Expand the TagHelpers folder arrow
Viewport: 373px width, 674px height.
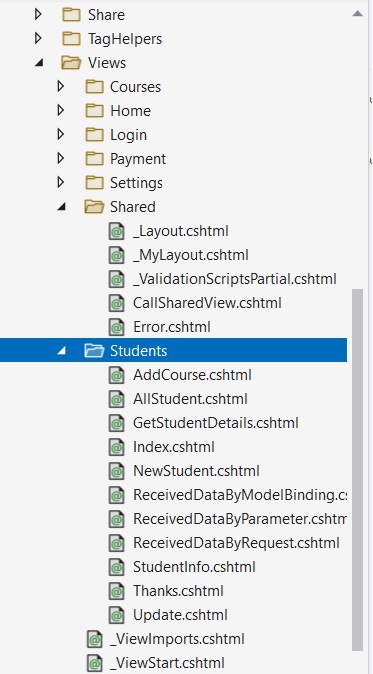[38, 39]
